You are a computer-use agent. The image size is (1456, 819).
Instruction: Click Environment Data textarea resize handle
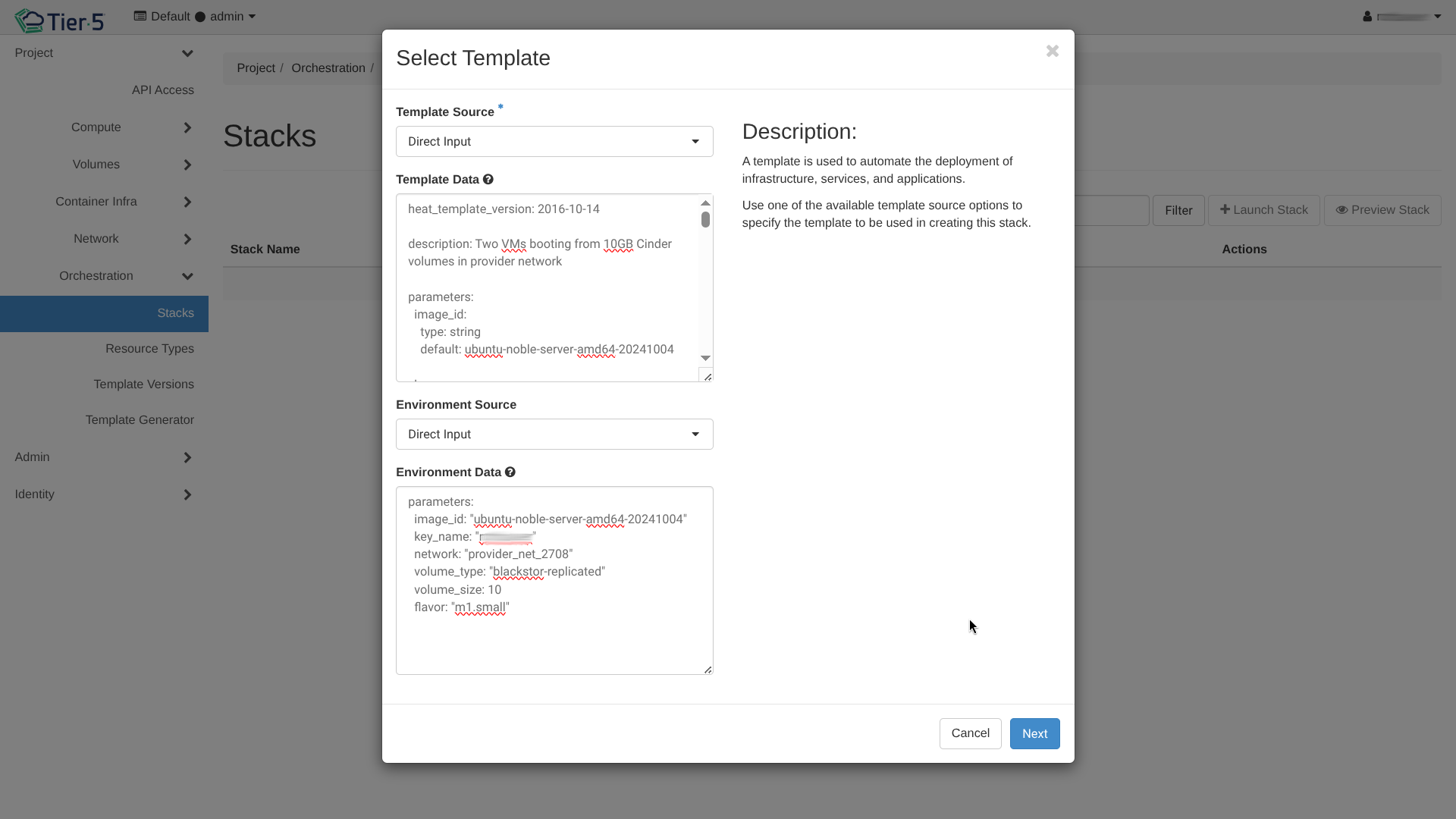708,669
